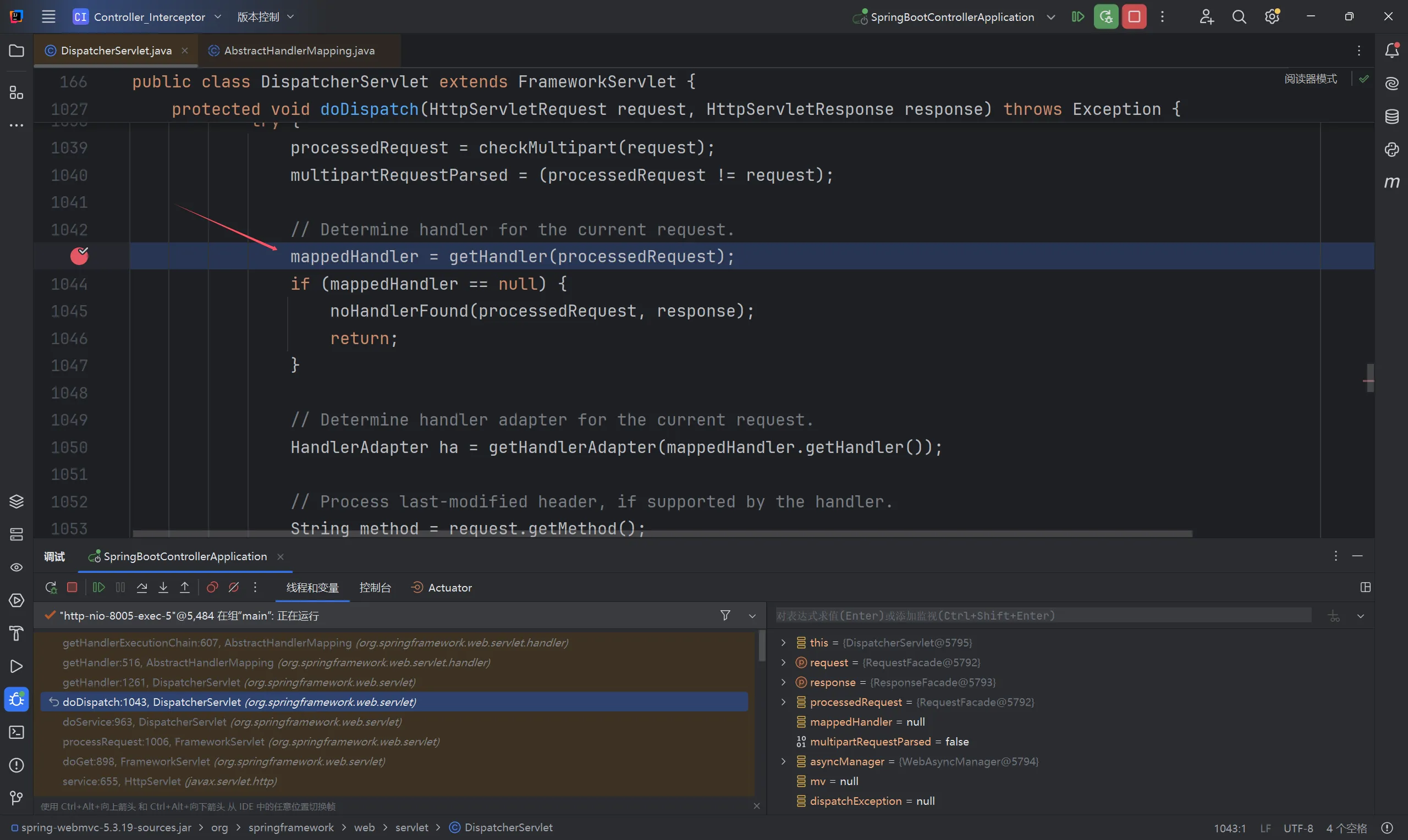Close the SpringBootControllerApplication debug tab
The width and height of the screenshot is (1408, 840).
(280, 556)
